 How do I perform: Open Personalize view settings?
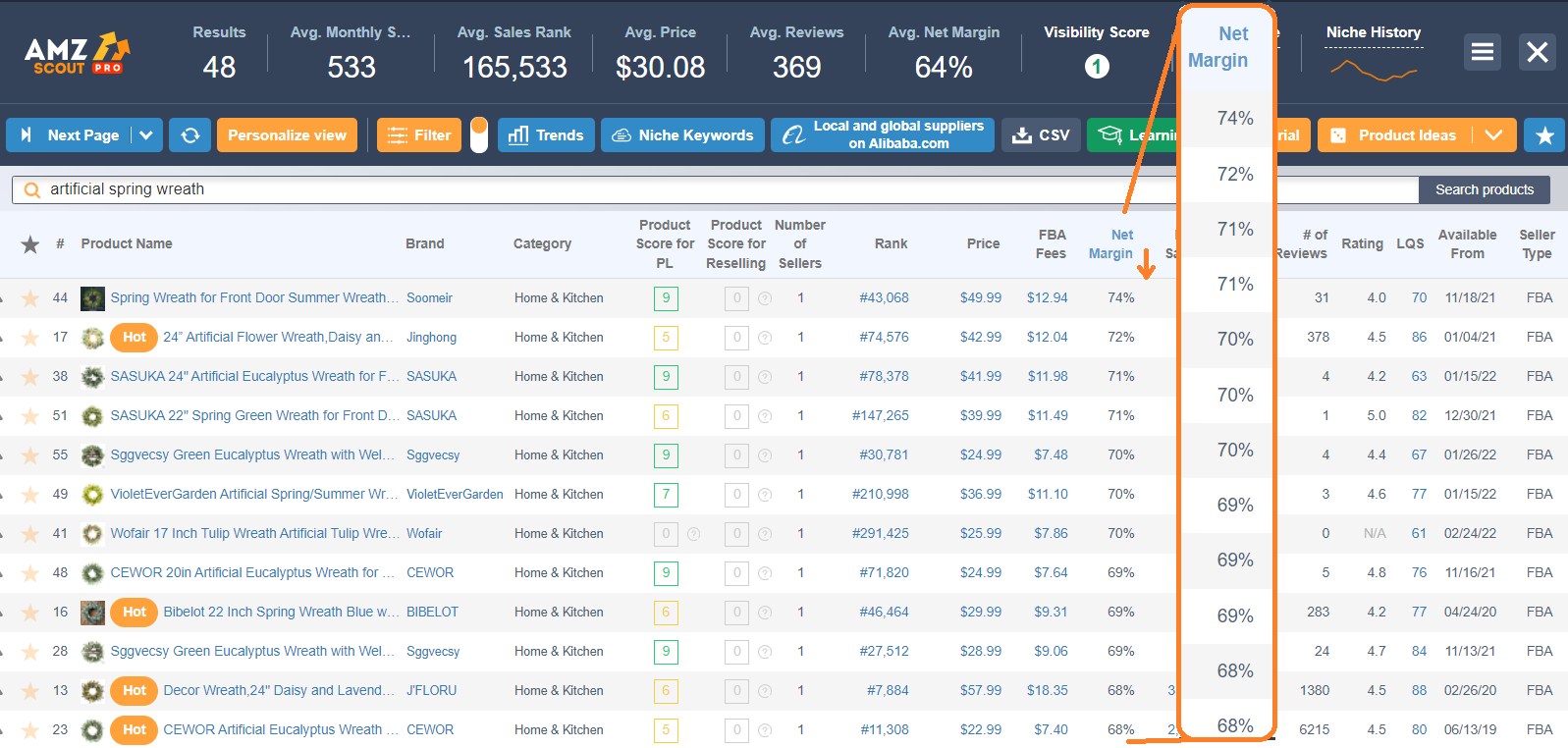(287, 135)
